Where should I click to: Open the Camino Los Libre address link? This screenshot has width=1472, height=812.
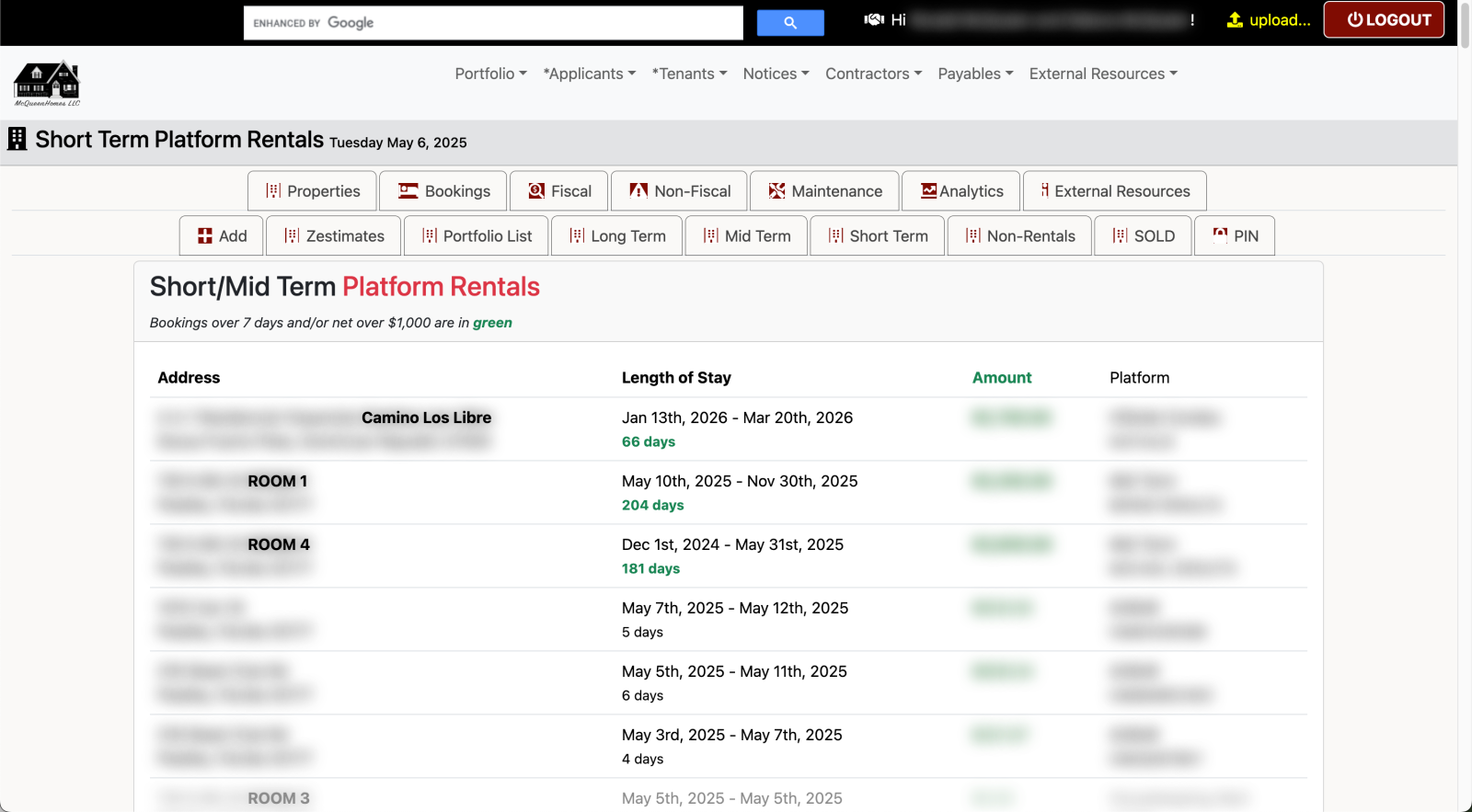tap(426, 417)
